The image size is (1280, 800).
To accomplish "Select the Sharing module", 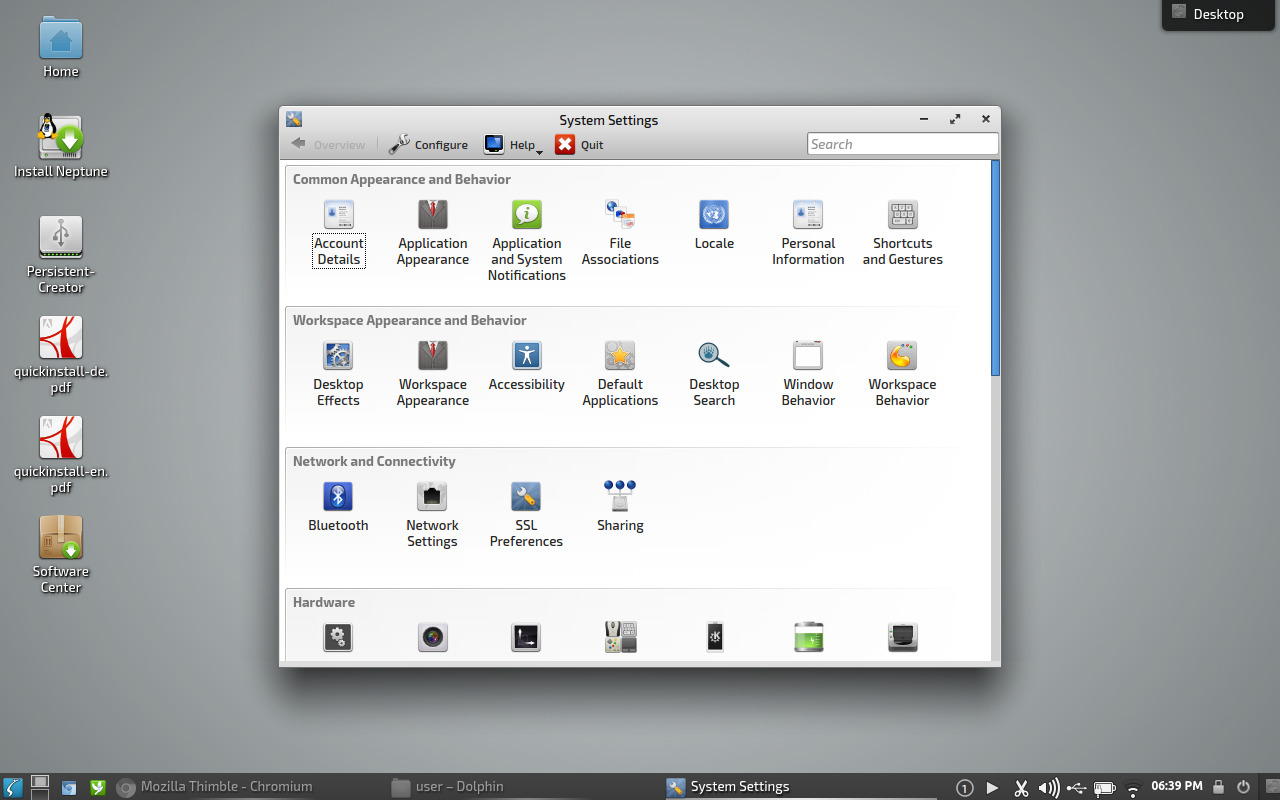I will (x=620, y=506).
